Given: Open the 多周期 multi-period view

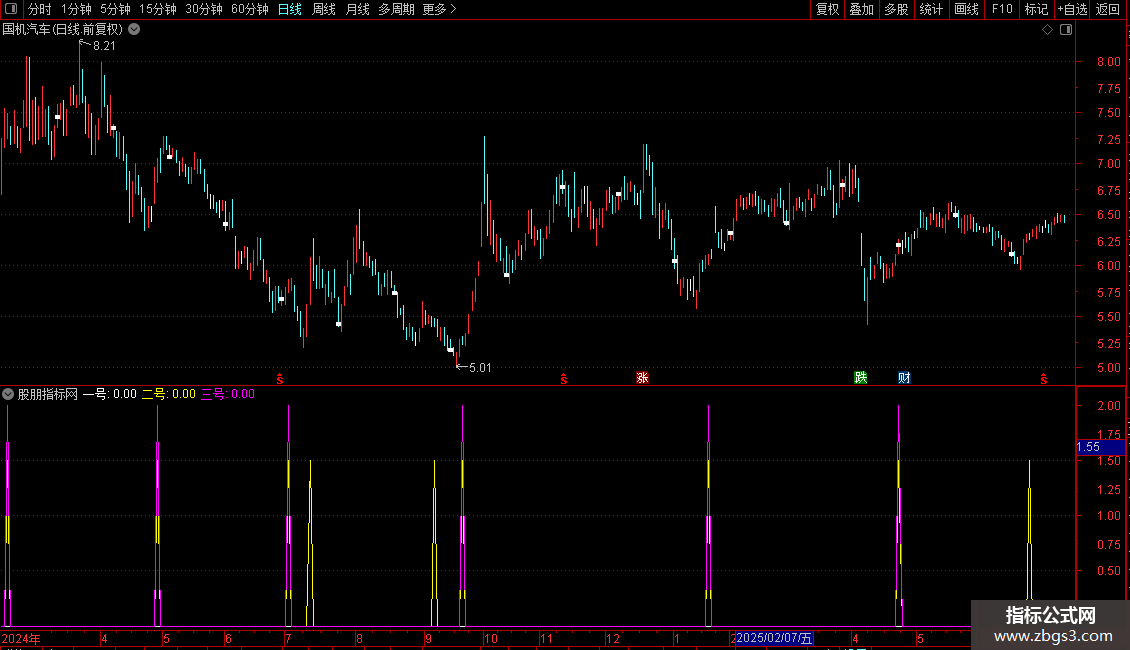Looking at the screenshot, I should click(396, 9).
